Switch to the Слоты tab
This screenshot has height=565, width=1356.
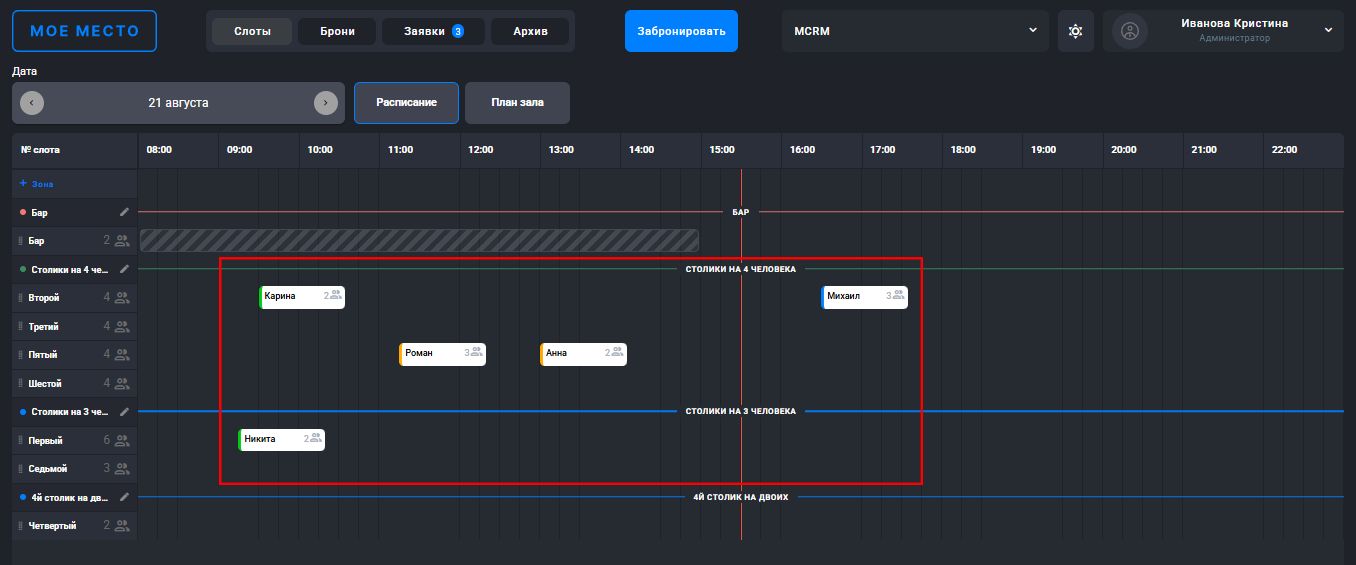252,31
